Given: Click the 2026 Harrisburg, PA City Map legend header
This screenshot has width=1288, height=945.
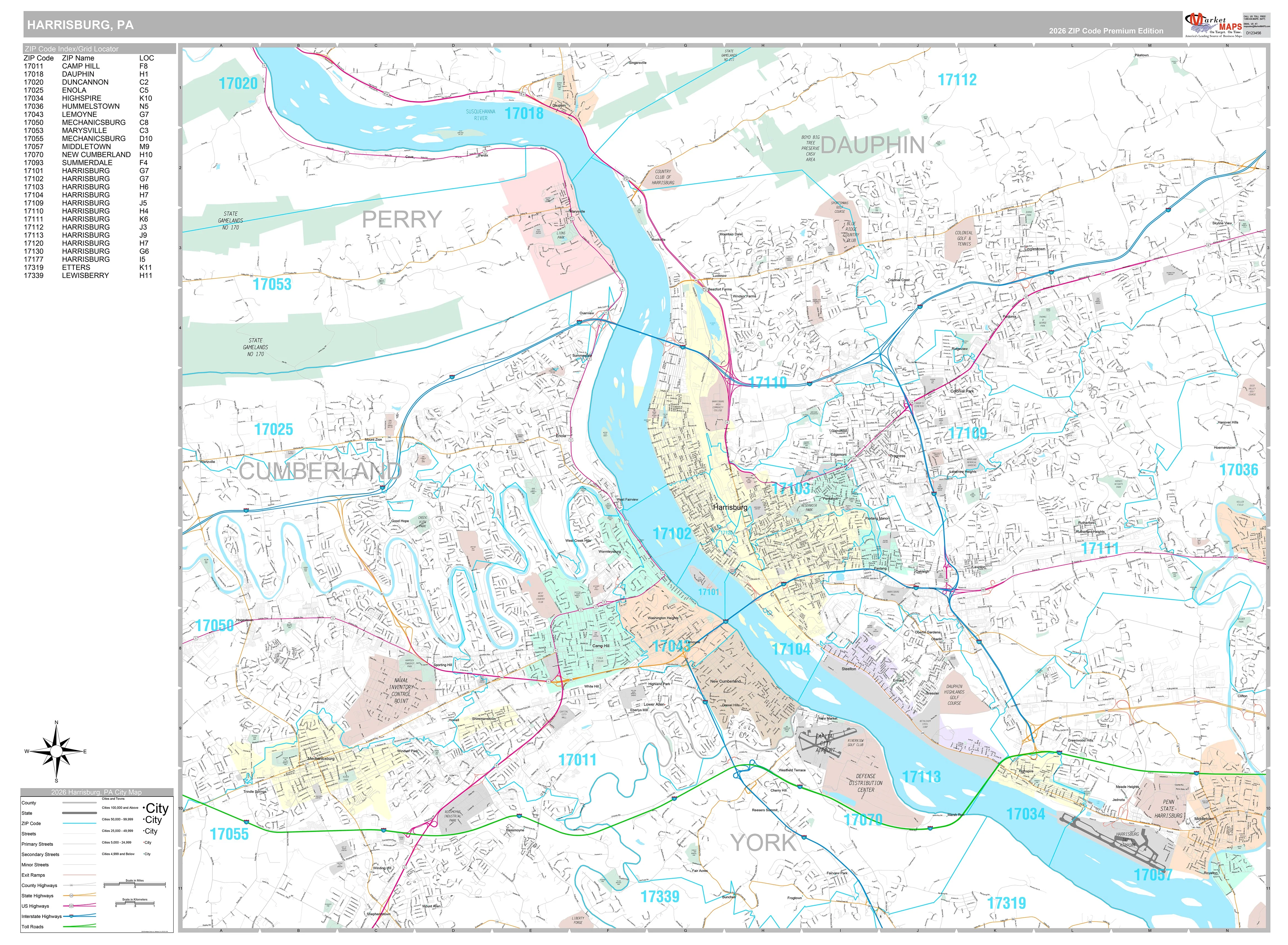Looking at the screenshot, I should pyautogui.click(x=97, y=792).
